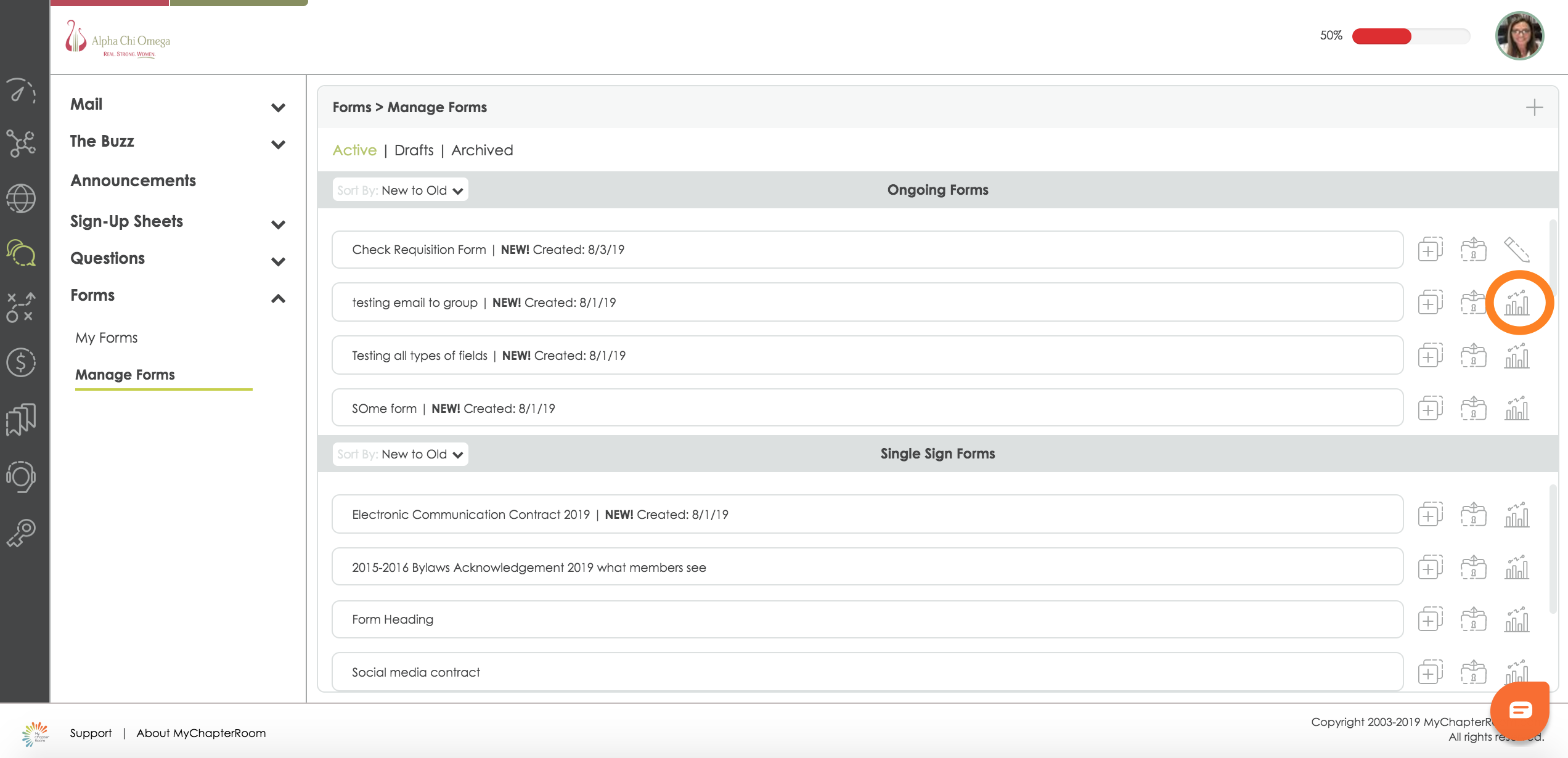Open the dollar sign finance sidebar icon
This screenshot has height=758, width=1568.
pos(21,362)
